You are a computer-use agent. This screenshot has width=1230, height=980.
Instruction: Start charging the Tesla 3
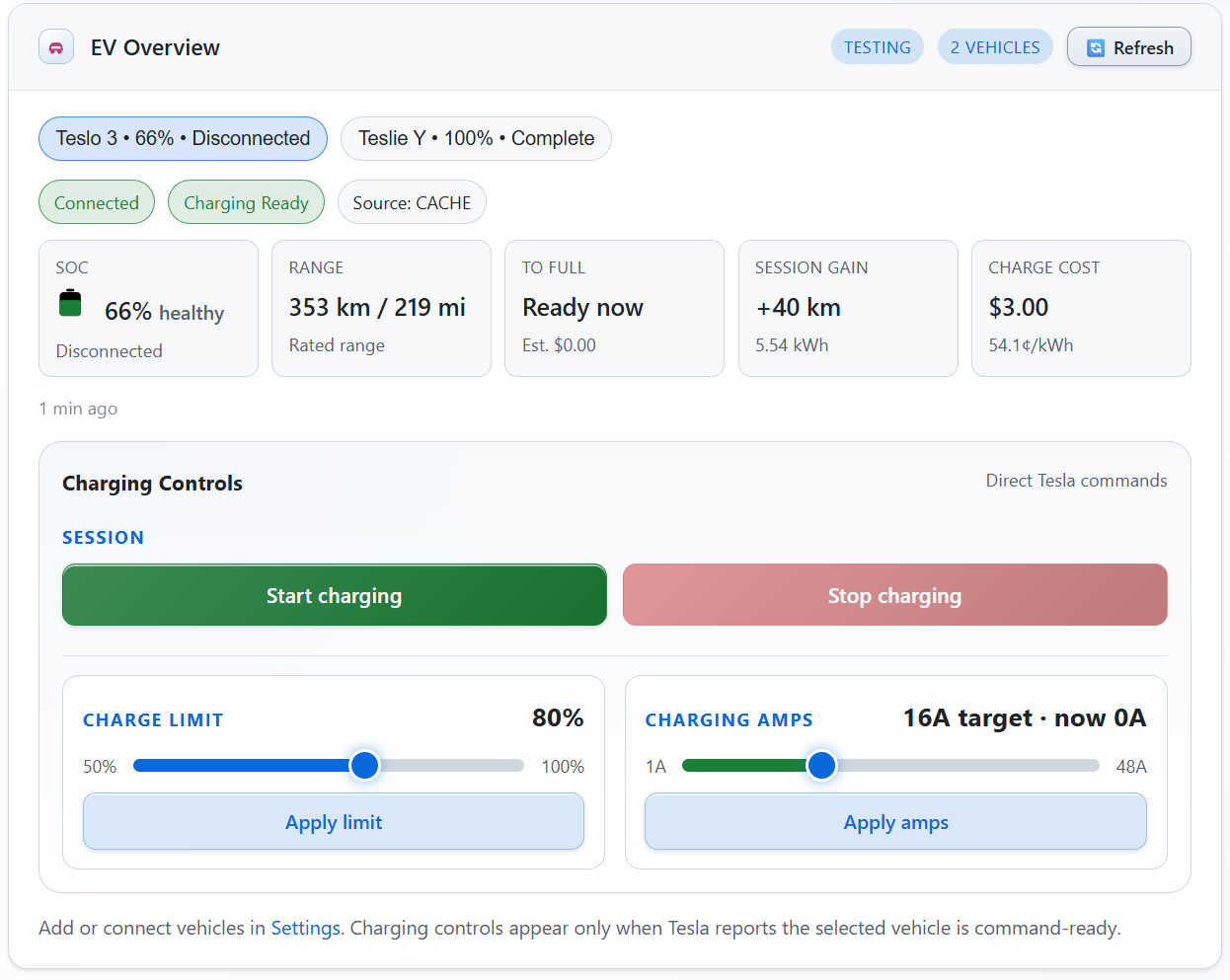coord(334,594)
